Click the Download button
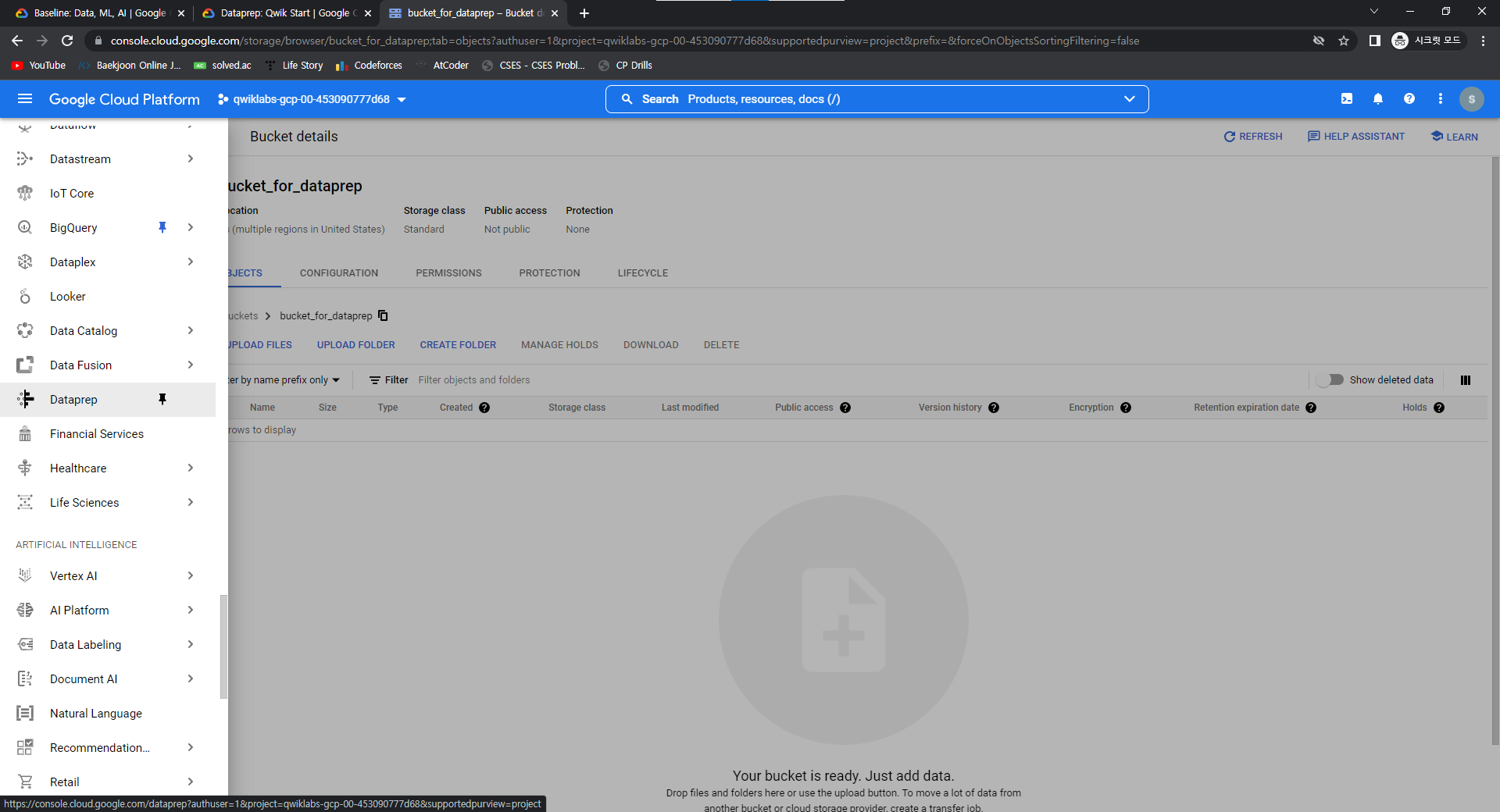1500x812 pixels. 651,345
